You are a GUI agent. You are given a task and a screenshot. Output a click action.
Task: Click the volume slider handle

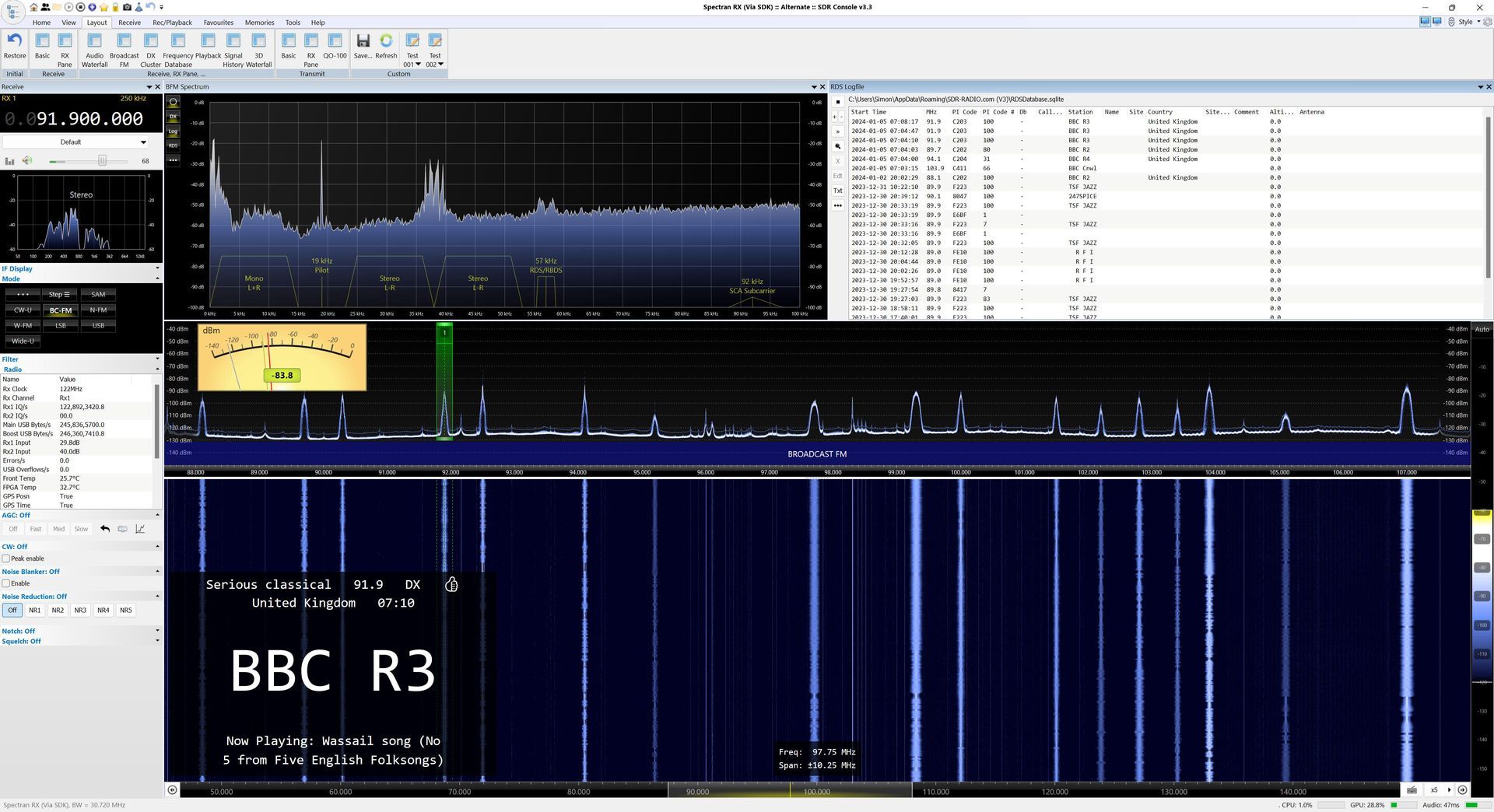(x=102, y=161)
